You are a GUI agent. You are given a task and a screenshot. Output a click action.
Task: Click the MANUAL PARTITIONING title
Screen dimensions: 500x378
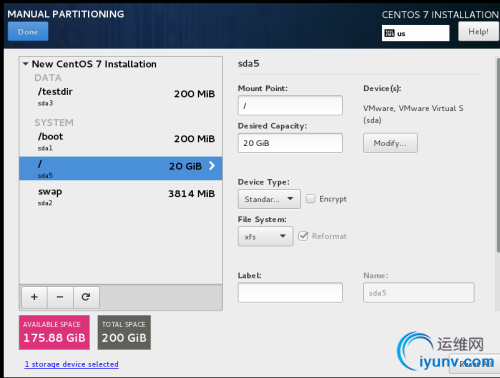[x=66, y=14]
